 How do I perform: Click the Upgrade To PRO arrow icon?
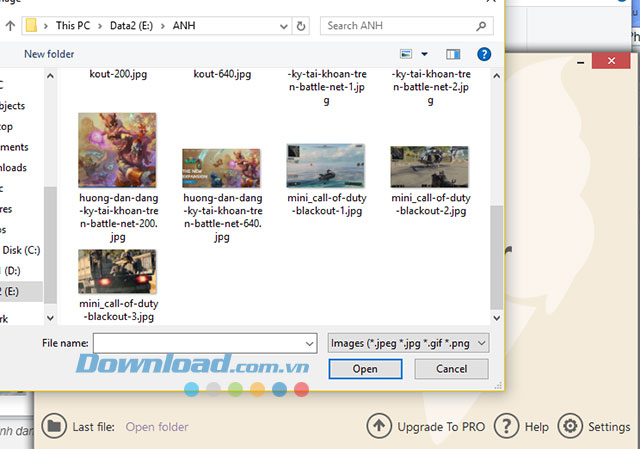[378, 426]
